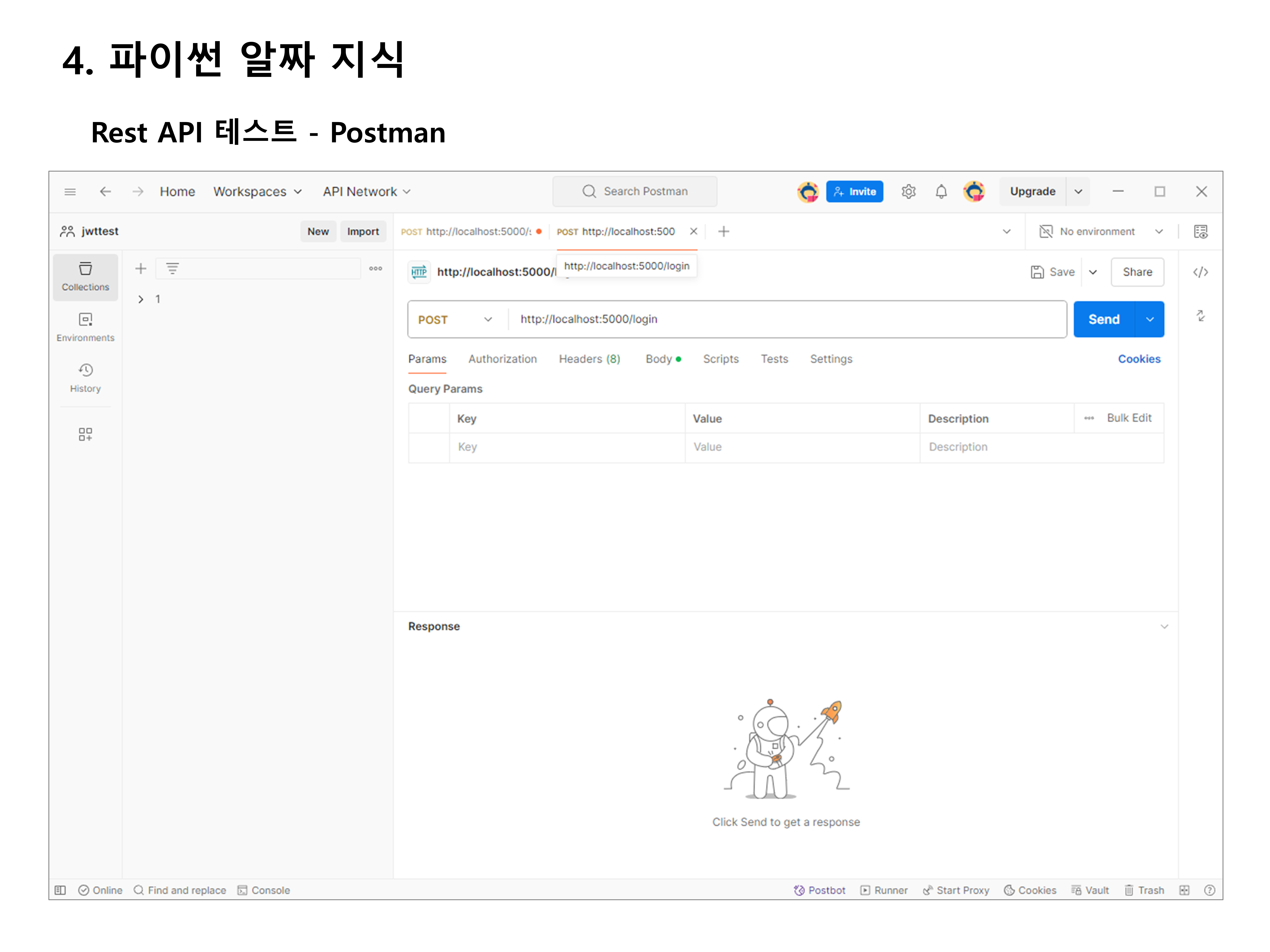1270x952 pixels.
Task: Click the Invite button
Action: (x=854, y=192)
